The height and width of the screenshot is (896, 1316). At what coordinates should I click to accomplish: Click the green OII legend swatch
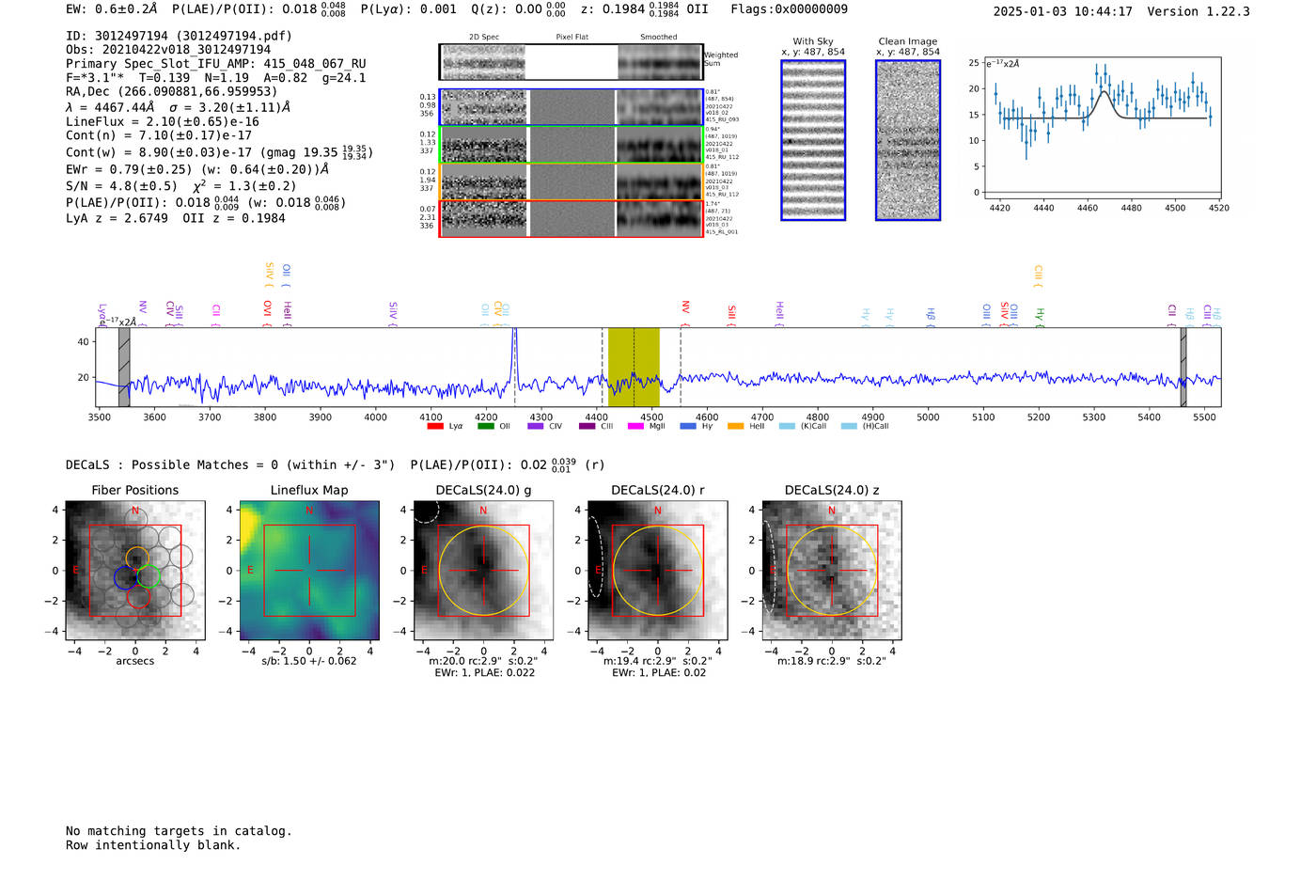(x=485, y=426)
